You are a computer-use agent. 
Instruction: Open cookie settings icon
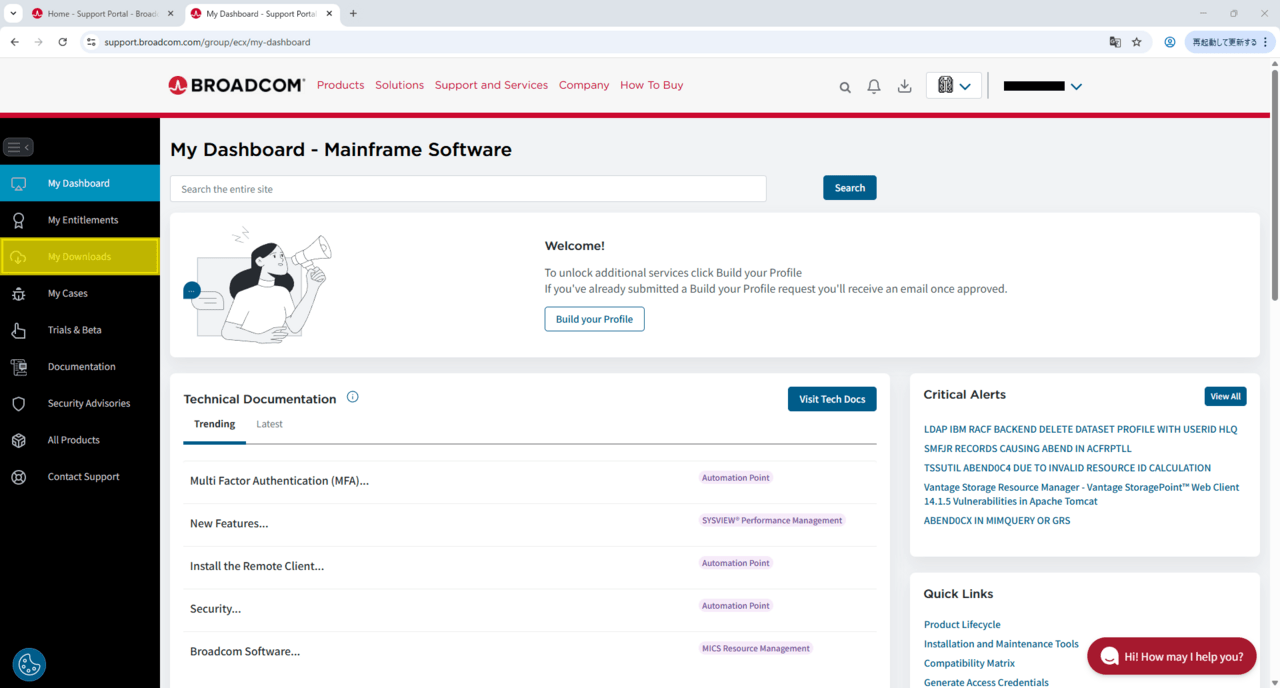pyautogui.click(x=29, y=664)
